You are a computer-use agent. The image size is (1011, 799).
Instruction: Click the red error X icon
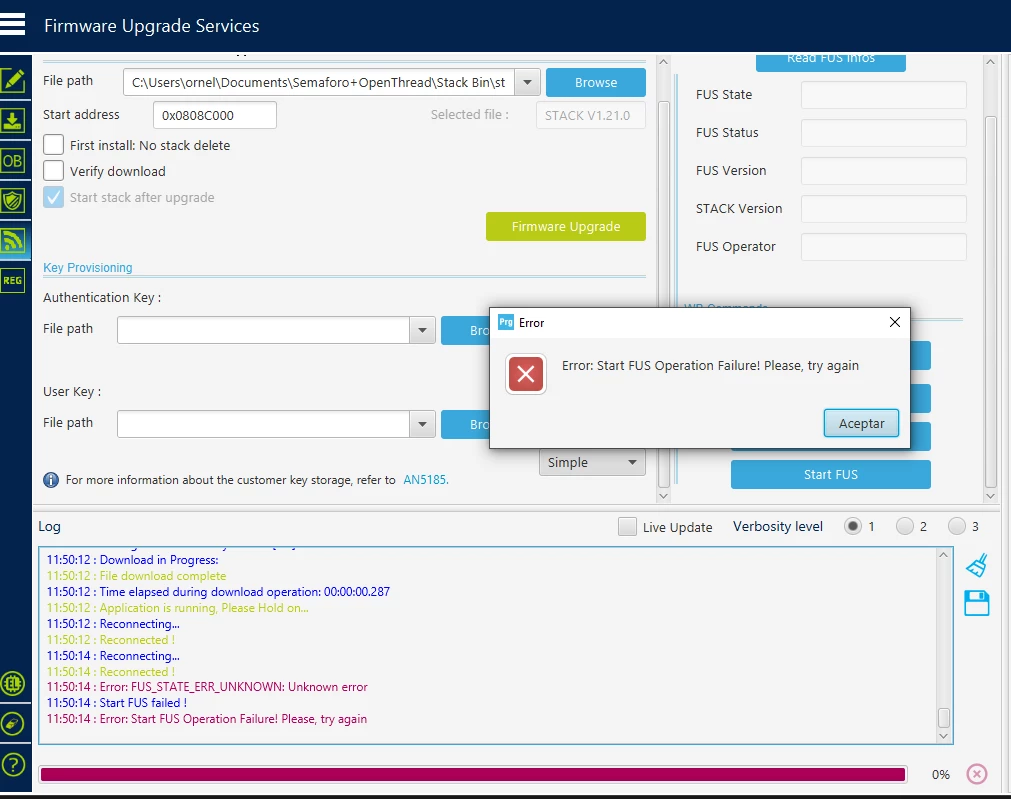click(525, 374)
